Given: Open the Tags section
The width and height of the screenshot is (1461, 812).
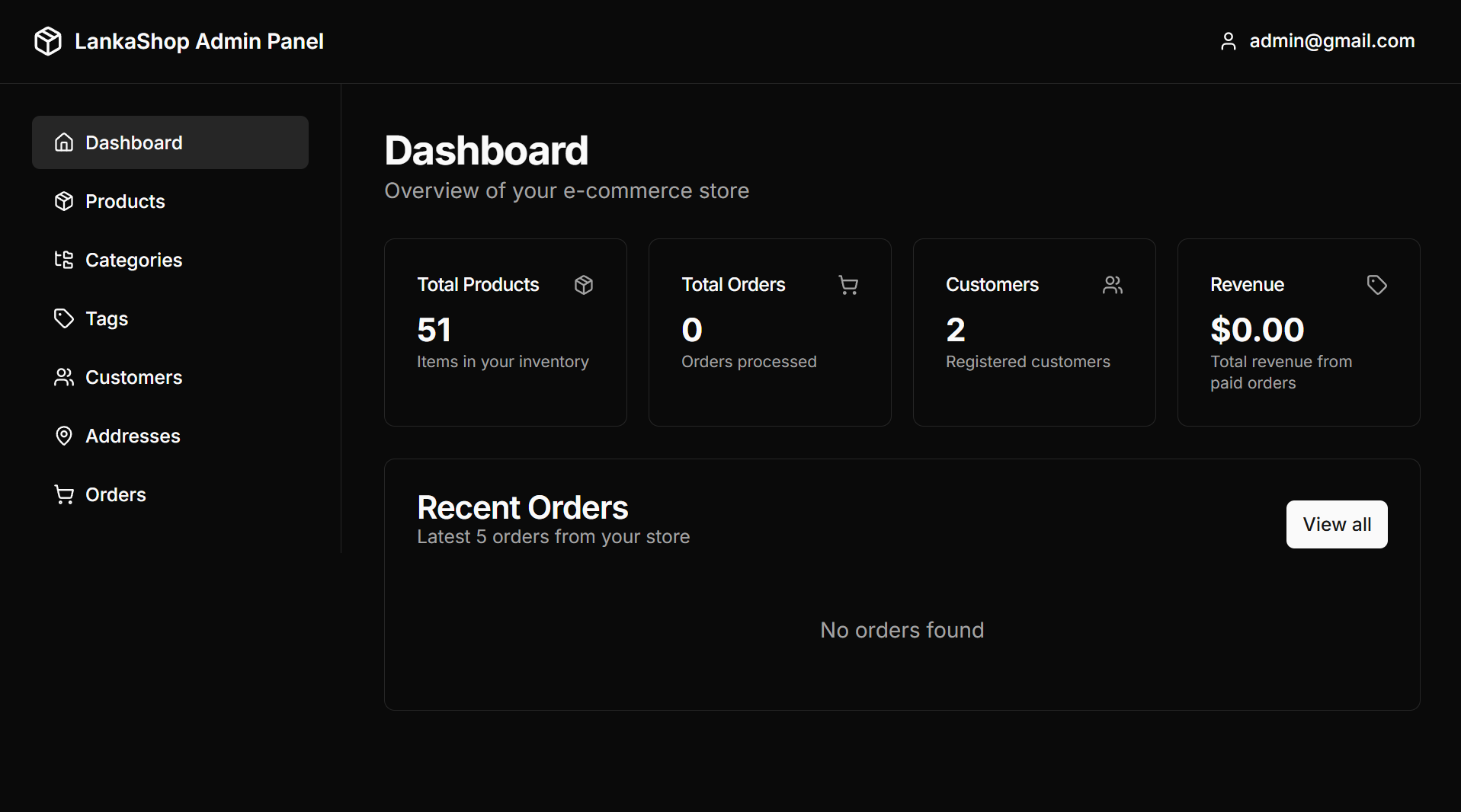Looking at the screenshot, I should (x=107, y=318).
